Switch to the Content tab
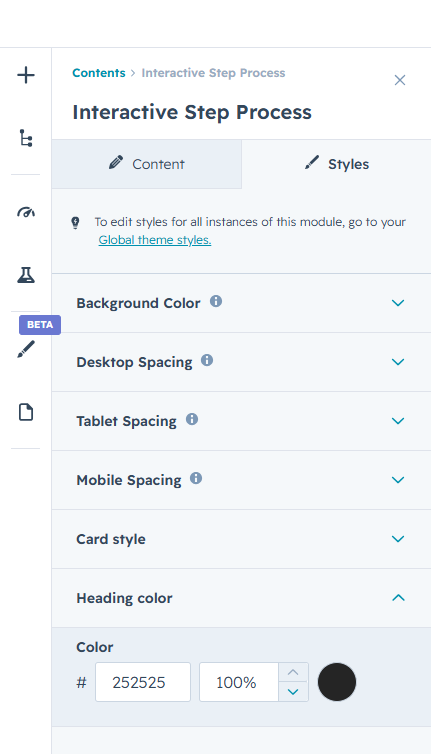 coord(147,164)
